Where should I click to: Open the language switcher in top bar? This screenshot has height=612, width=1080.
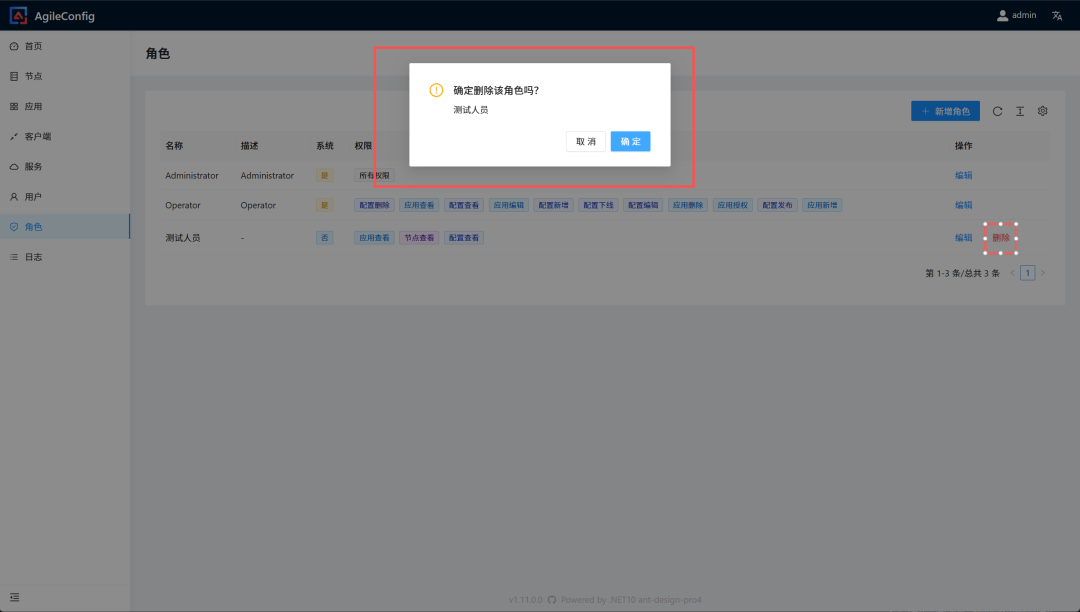coord(1056,15)
